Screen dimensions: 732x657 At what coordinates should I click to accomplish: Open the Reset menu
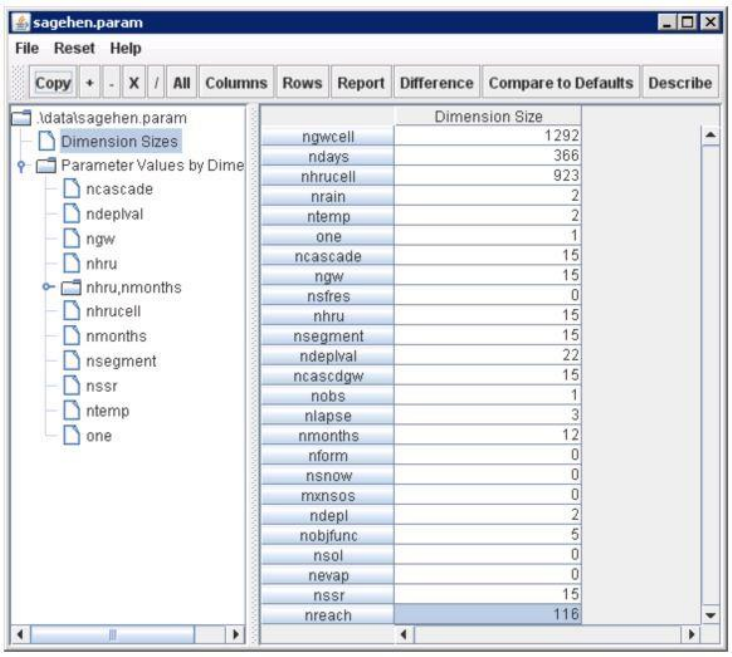click(74, 48)
